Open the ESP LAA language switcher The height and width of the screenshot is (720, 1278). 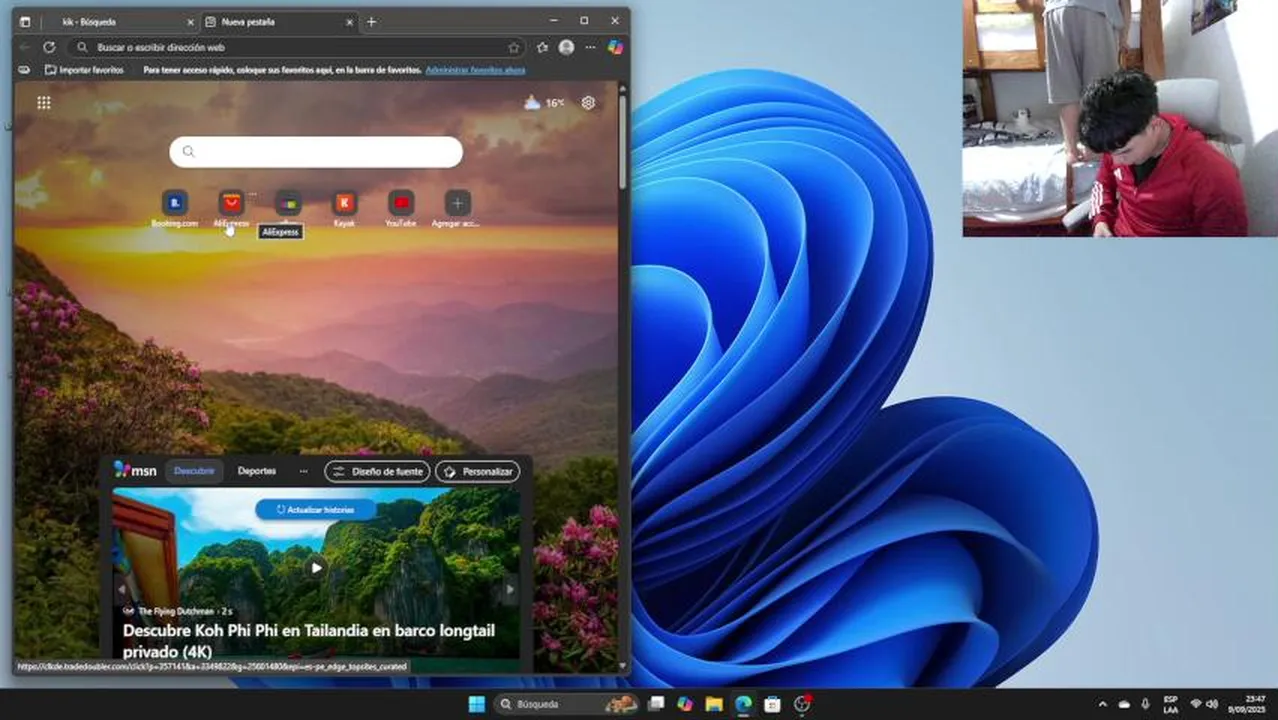click(x=1171, y=704)
